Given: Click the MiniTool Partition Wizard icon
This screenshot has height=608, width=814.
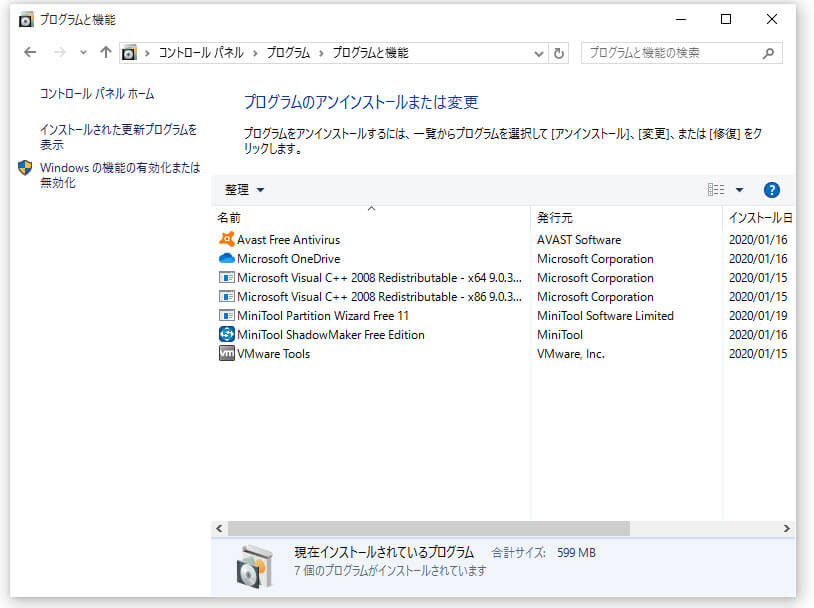Looking at the screenshot, I should 226,315.
